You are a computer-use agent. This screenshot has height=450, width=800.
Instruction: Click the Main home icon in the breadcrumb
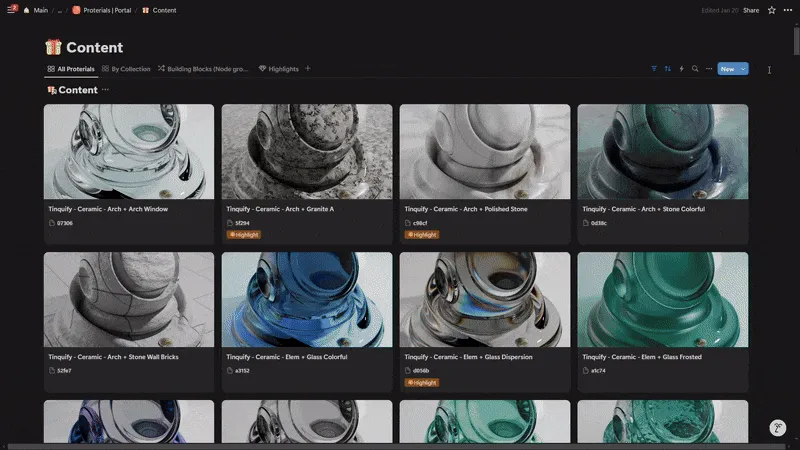click(27, 10)
